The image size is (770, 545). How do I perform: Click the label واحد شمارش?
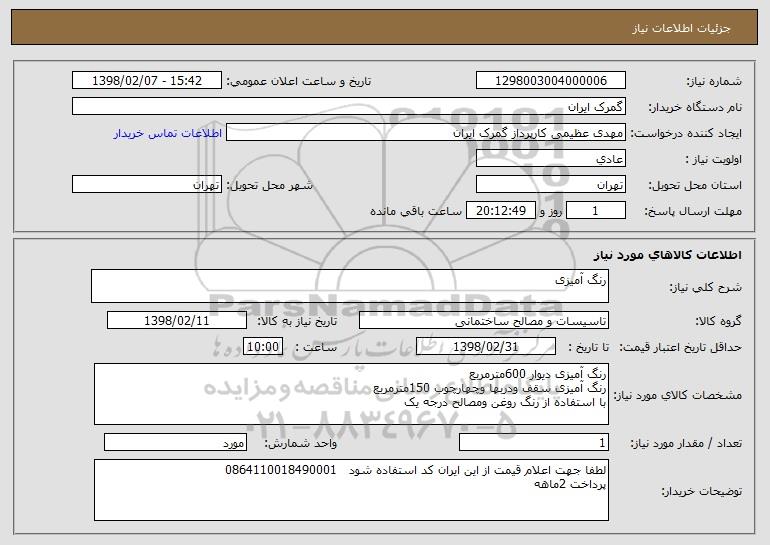point(301,443)
